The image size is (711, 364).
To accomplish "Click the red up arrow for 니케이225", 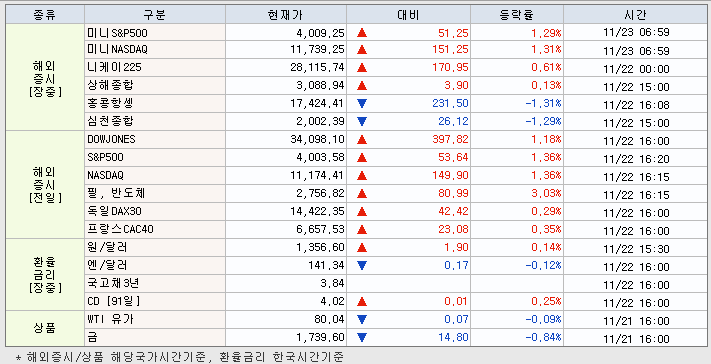I will click(362, 68).
